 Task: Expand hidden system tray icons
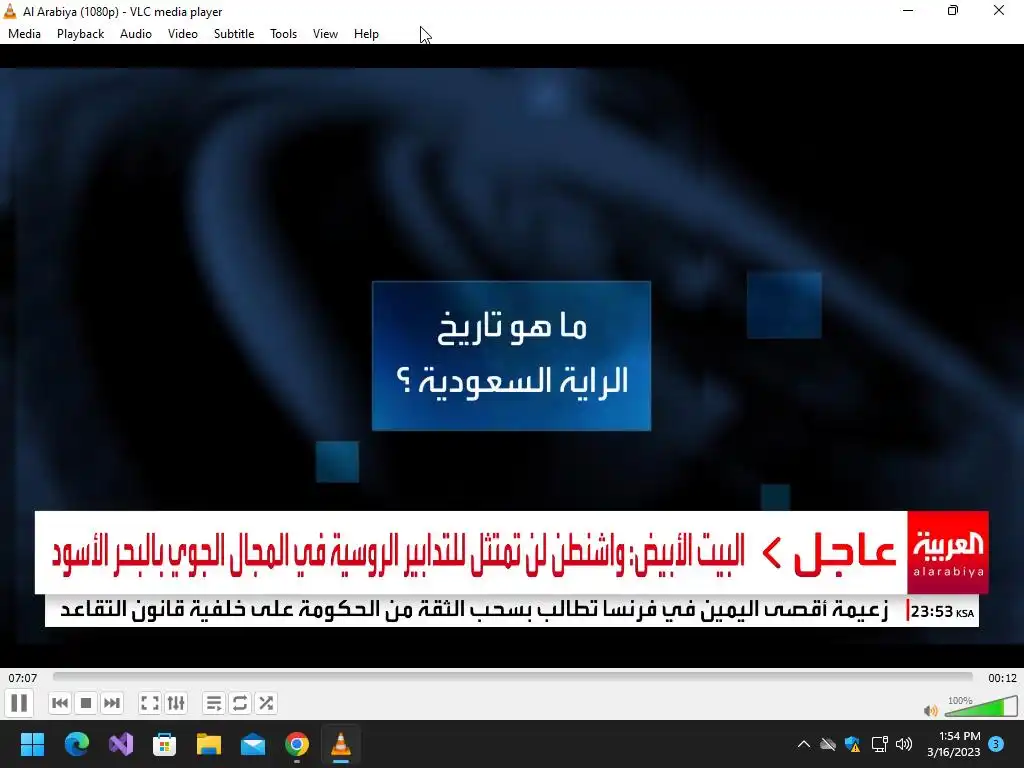coord(804,744)
